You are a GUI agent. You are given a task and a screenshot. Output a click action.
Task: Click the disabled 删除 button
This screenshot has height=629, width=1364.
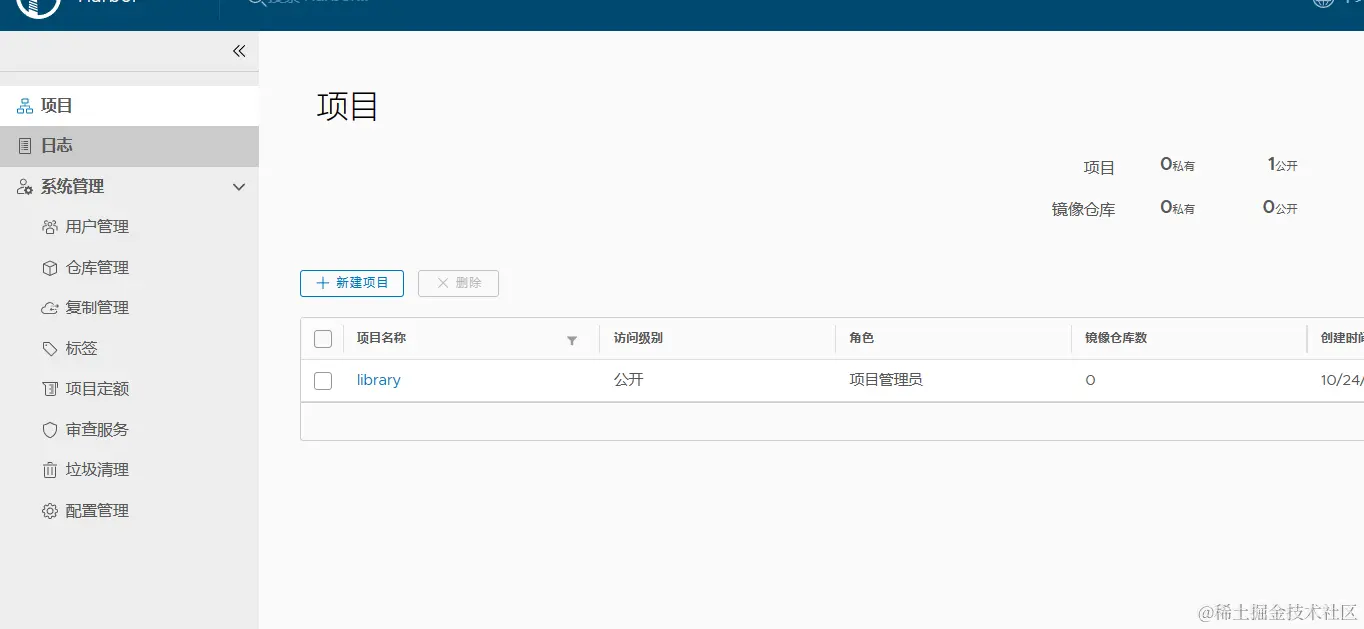(458, 283)
